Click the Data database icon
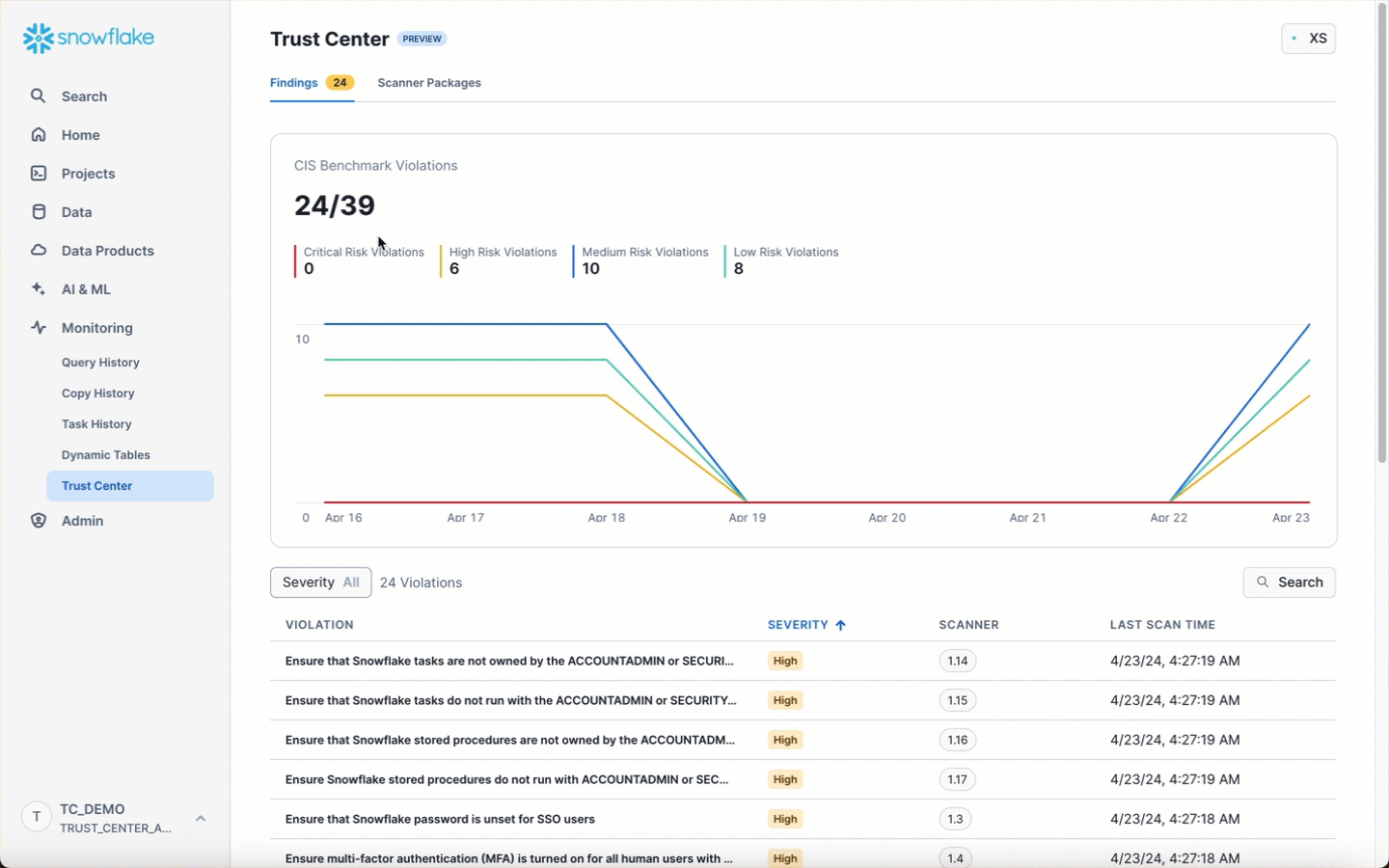 tap(39, 212)
